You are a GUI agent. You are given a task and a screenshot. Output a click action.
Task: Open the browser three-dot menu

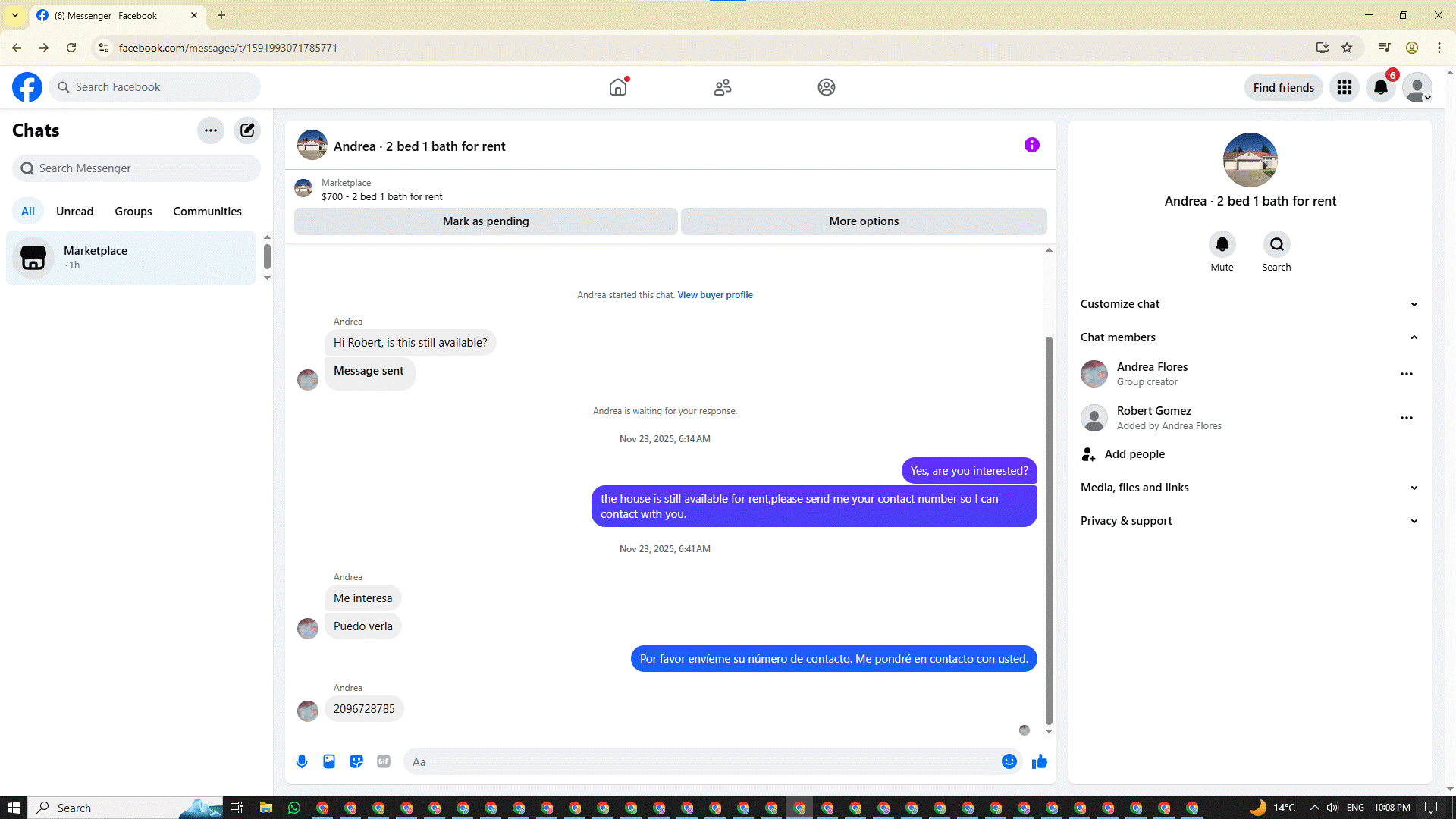pyautogui.click(x=1439, y=48)
